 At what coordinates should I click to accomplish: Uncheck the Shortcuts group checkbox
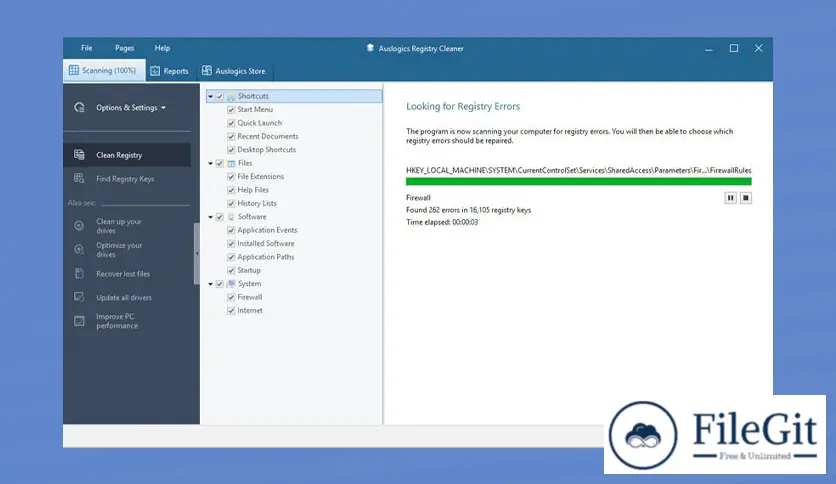[x=220, y=96]
